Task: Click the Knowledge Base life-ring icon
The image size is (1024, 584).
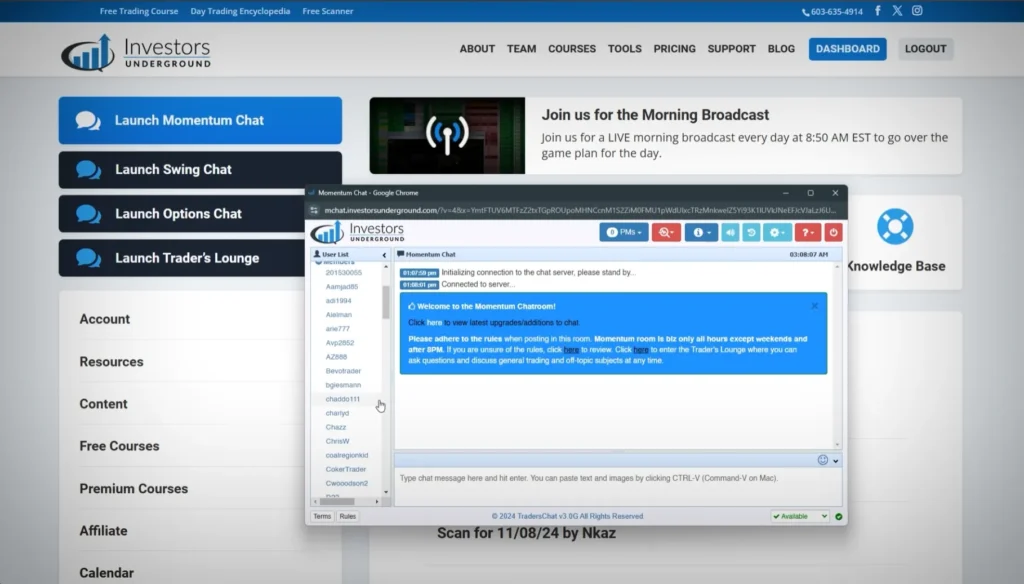Action: pos(893,227)
